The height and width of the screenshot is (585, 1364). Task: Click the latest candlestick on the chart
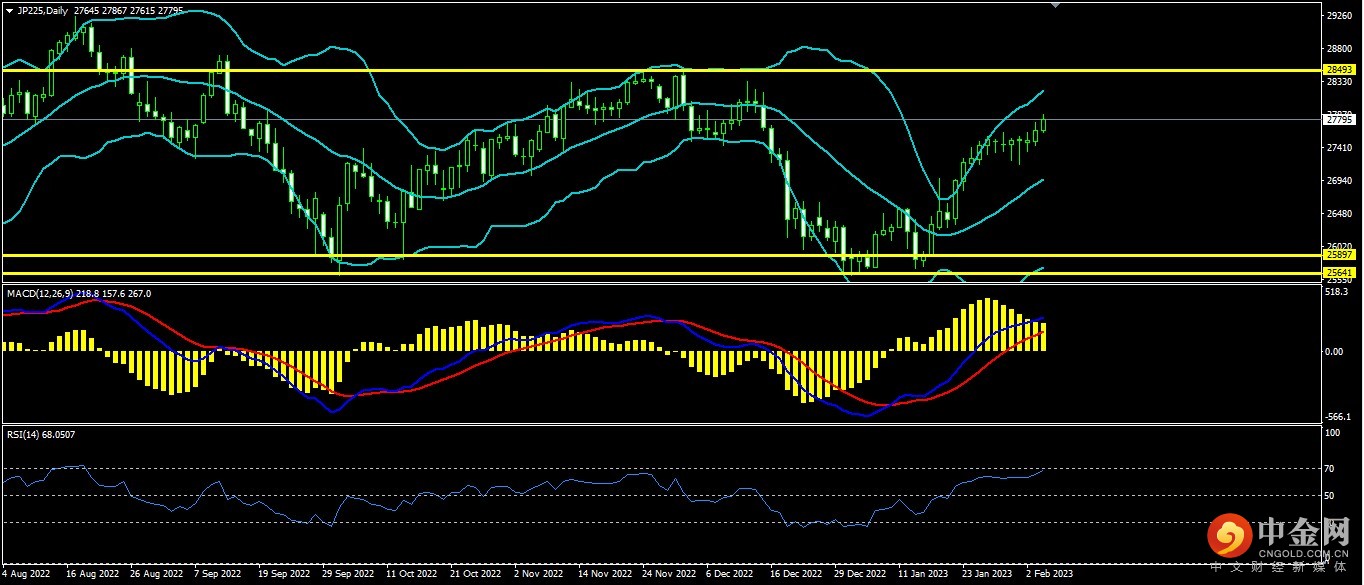[x=1044, y=123]
